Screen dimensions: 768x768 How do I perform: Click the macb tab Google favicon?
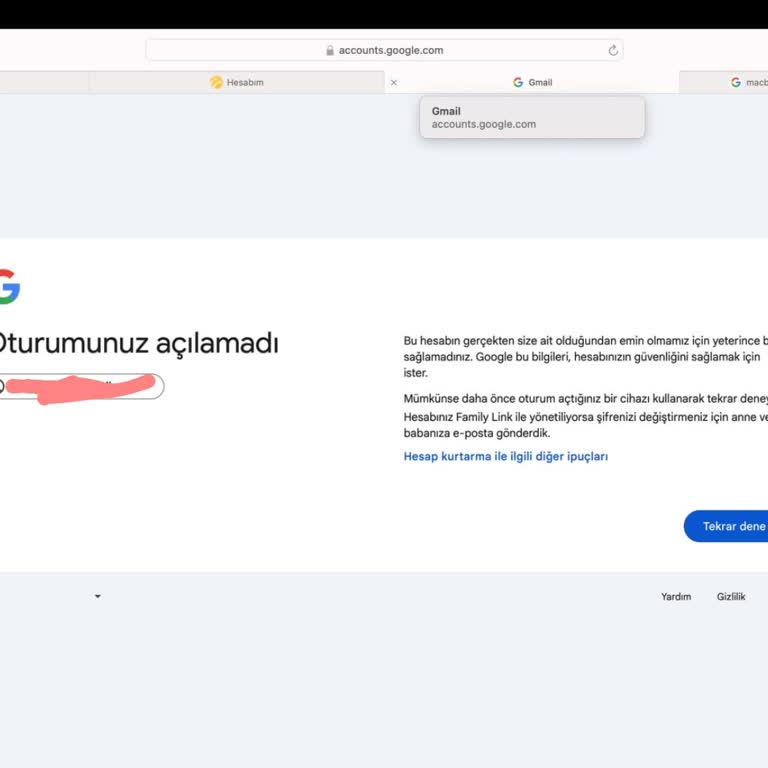pyautogui.click(x=735, y=82)
